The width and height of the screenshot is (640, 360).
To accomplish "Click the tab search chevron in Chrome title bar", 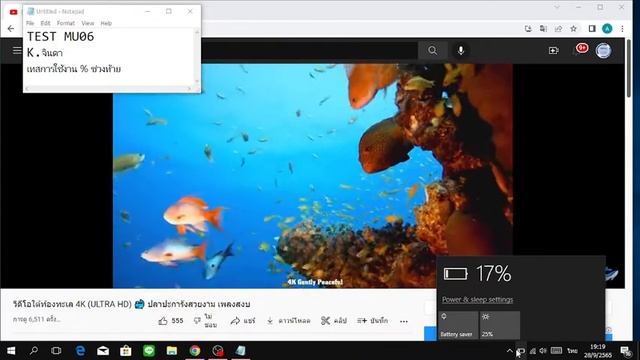I will [557, 7].
